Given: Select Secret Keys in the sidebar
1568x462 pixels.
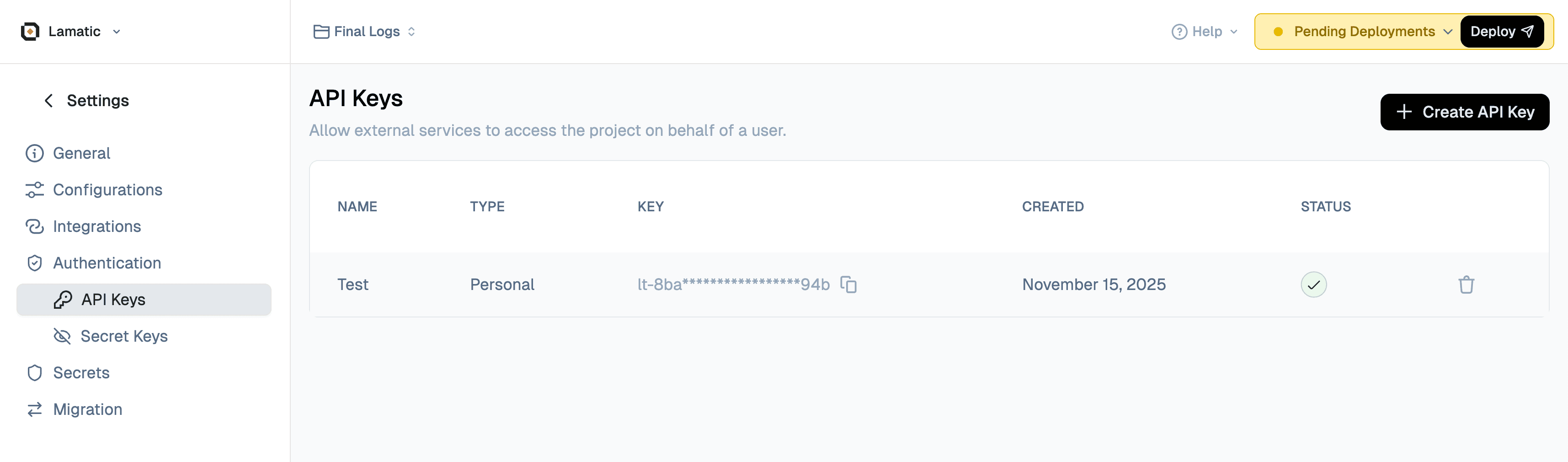Looking at the screenshot, I should pyautogui.click(x=123, y=336).
